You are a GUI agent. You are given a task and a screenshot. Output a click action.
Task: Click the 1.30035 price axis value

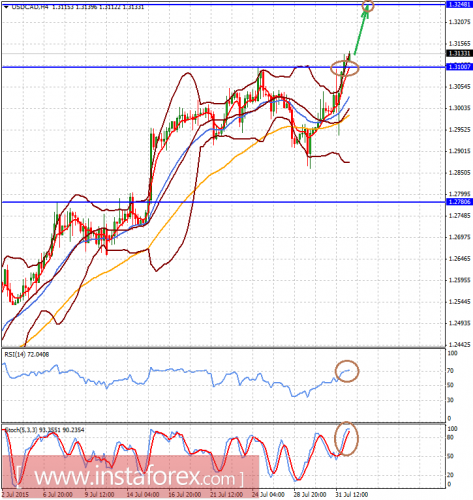point(460,108)
